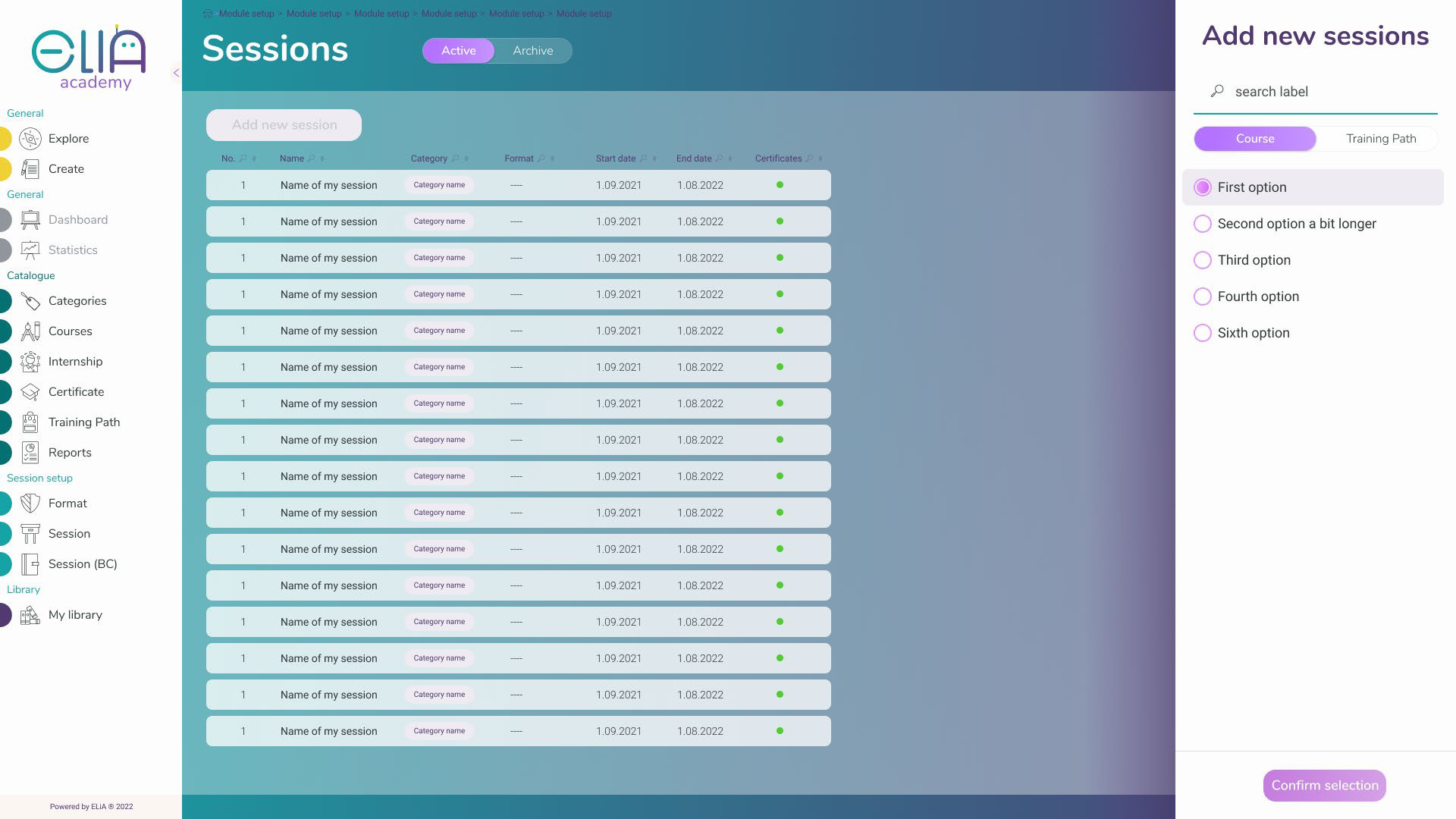Select the Fourth option radio button
The image size is (1456, 819).
tap(1202, 297)
